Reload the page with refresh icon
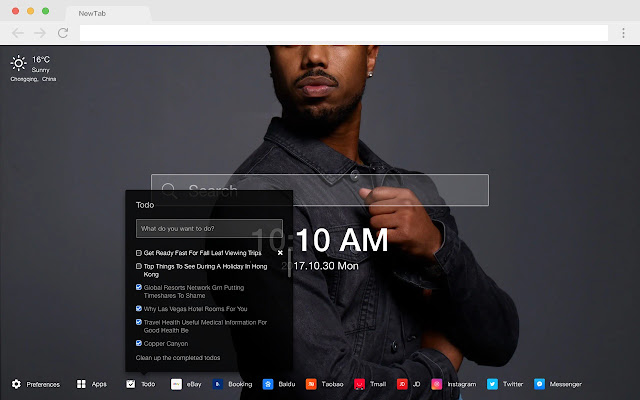640x400 pixels. [x=62, y=33]
